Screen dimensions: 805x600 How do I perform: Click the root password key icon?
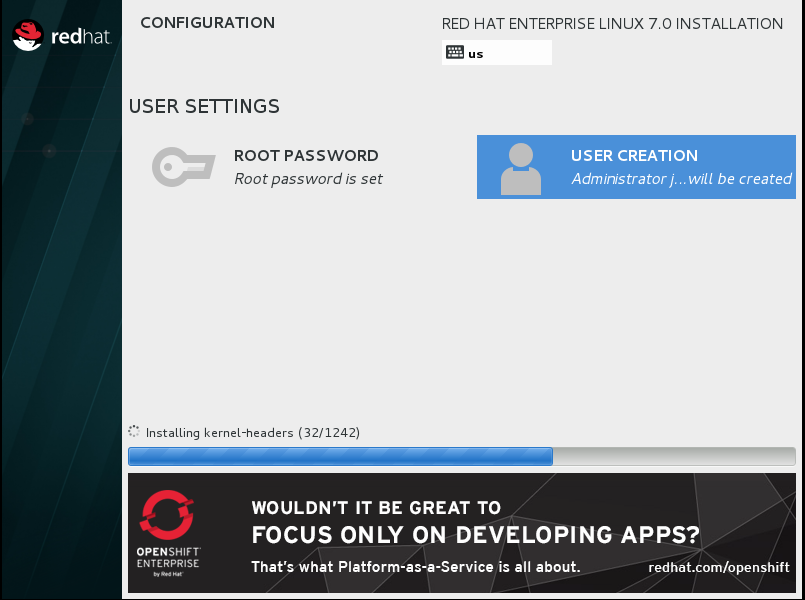point(183,167)
